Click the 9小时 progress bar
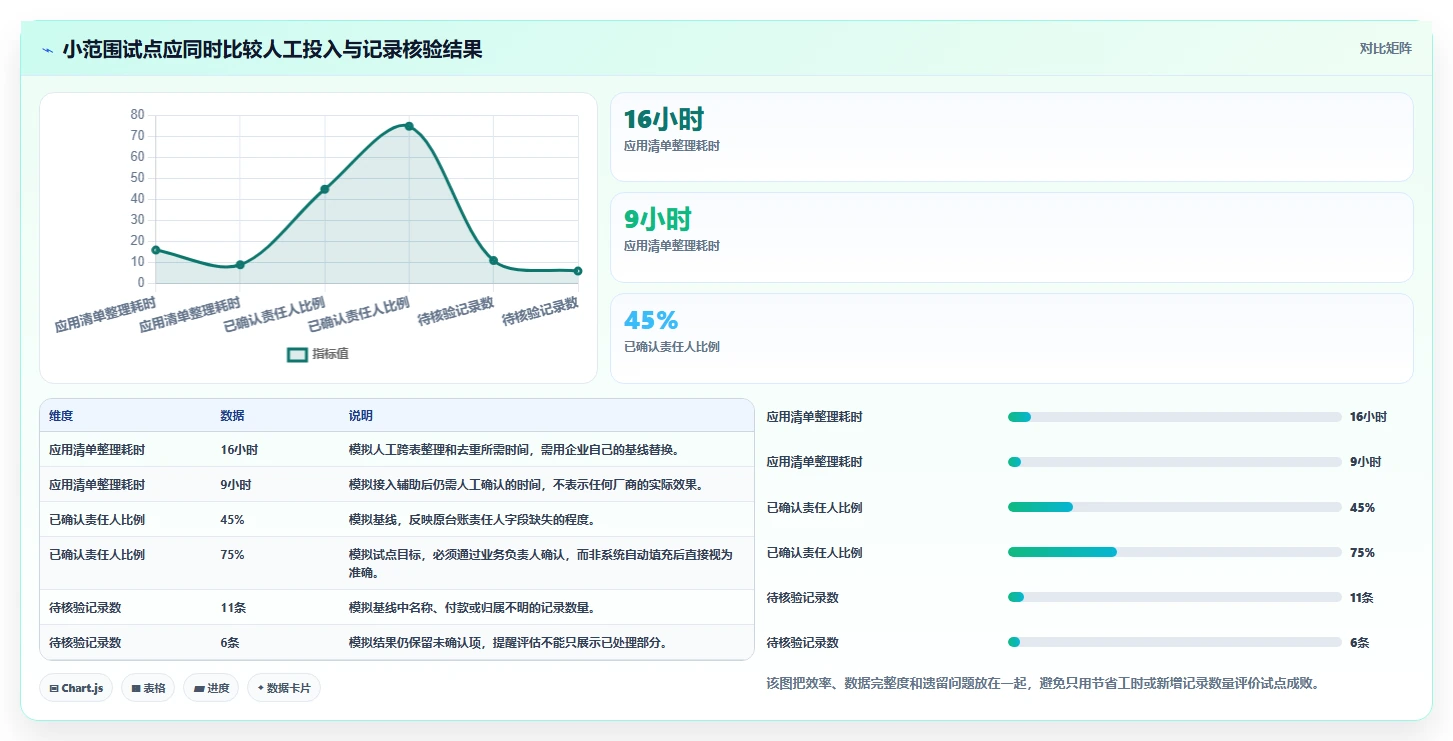 tap(1175, 462)
